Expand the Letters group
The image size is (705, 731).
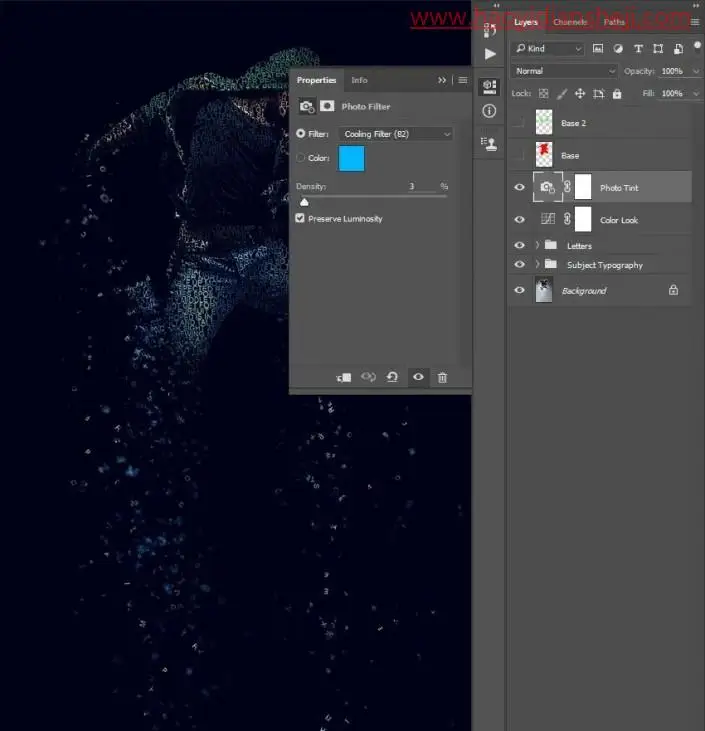537,245
